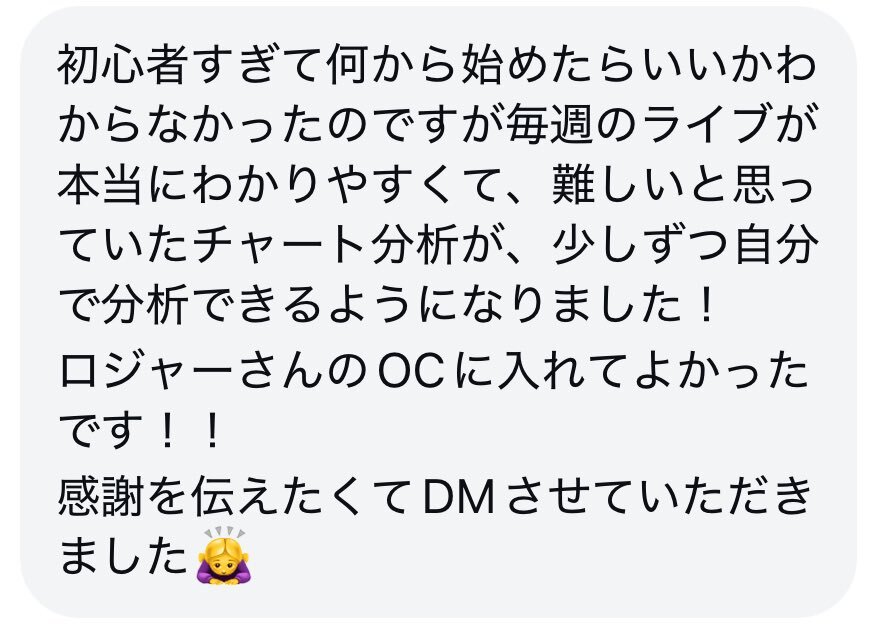Click the text 伝えたくて

[301, 496]
